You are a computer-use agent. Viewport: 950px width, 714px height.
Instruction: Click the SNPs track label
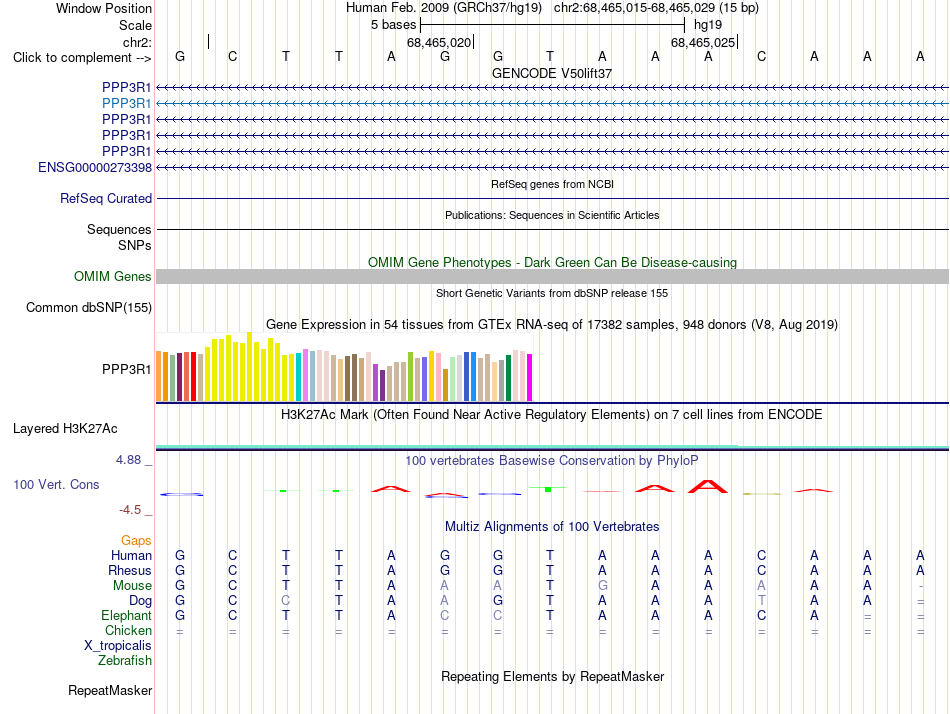135,245
